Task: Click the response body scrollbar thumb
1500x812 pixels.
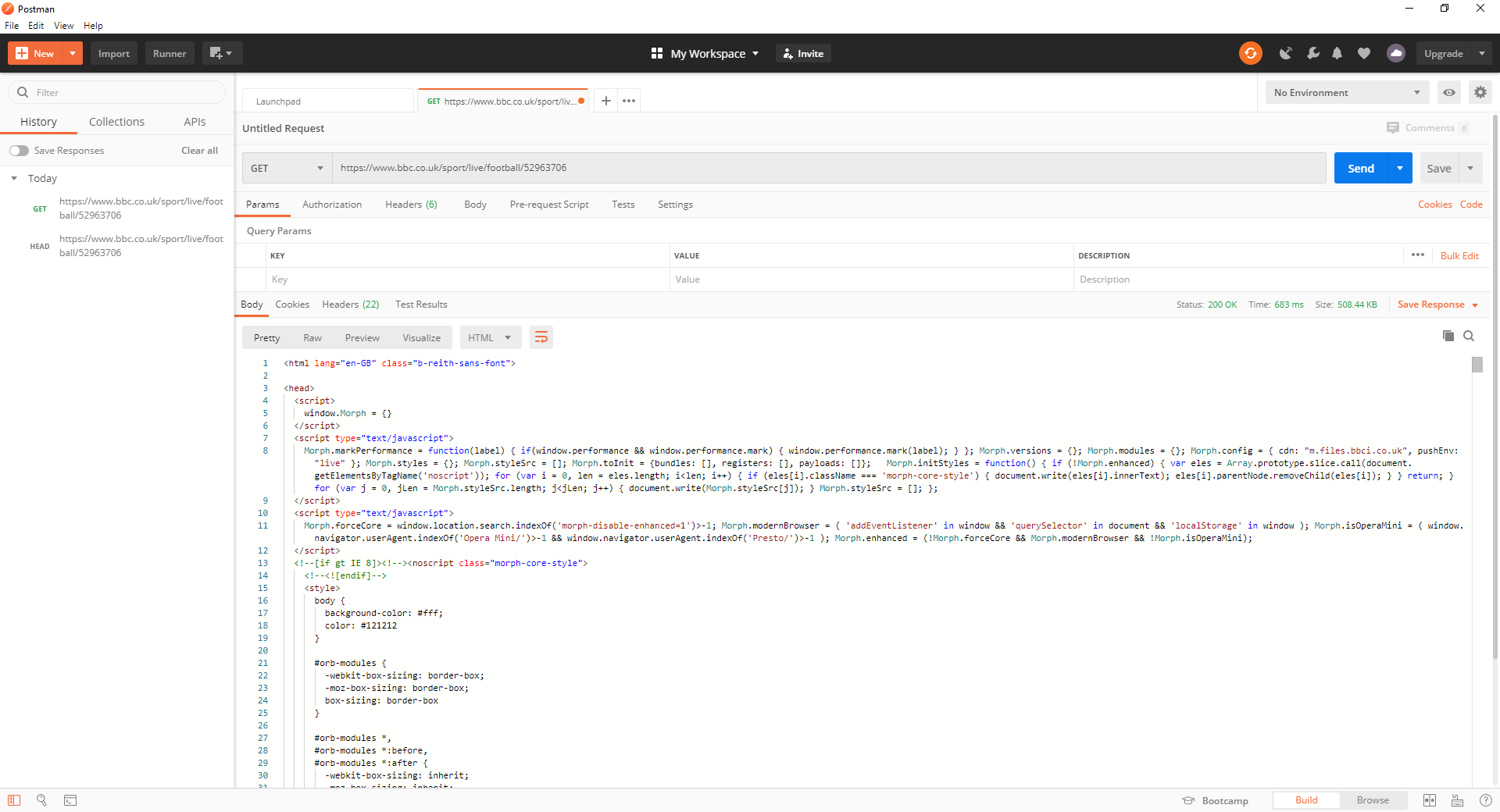Action: 1477,365
